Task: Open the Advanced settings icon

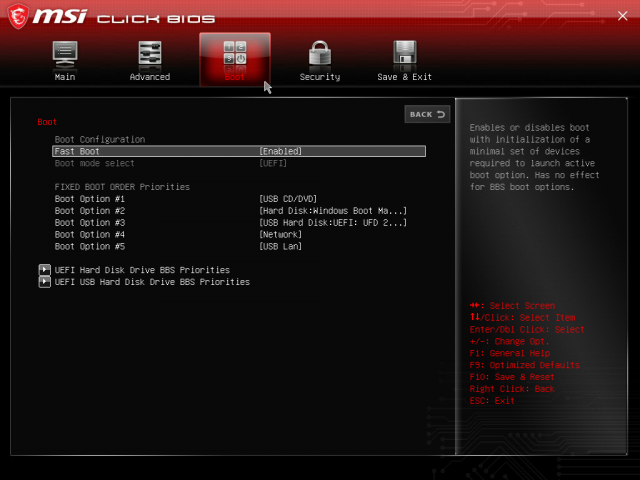Action: [150, 54]
